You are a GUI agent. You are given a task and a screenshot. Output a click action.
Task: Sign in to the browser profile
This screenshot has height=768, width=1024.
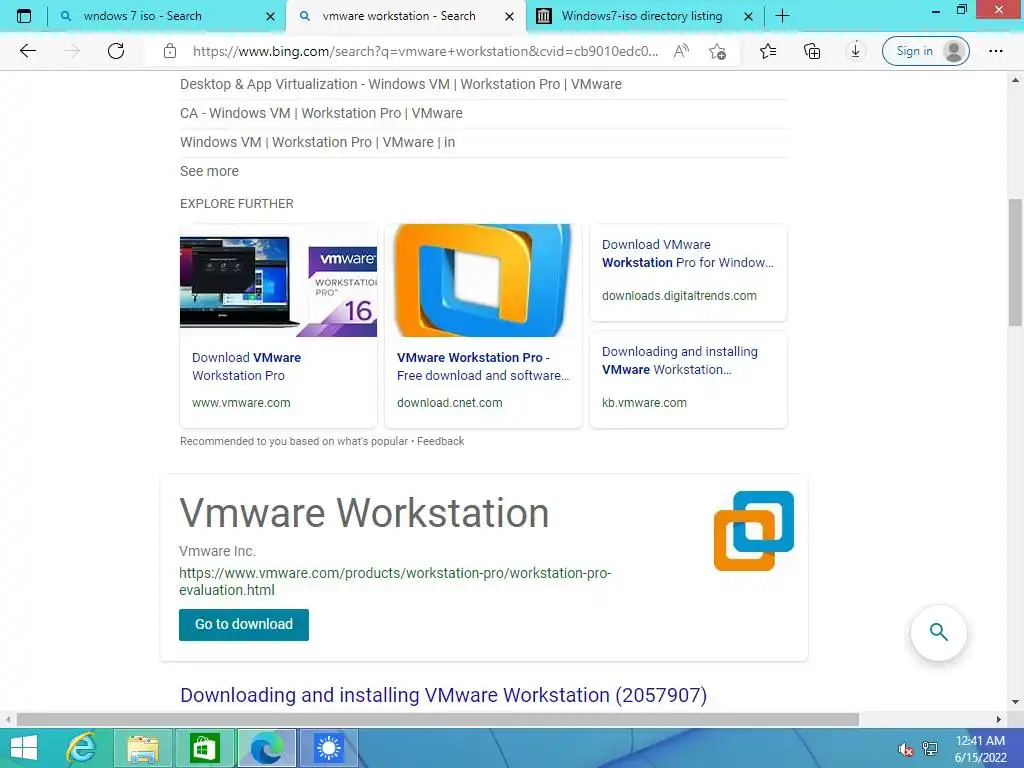(x=925, y=51)
